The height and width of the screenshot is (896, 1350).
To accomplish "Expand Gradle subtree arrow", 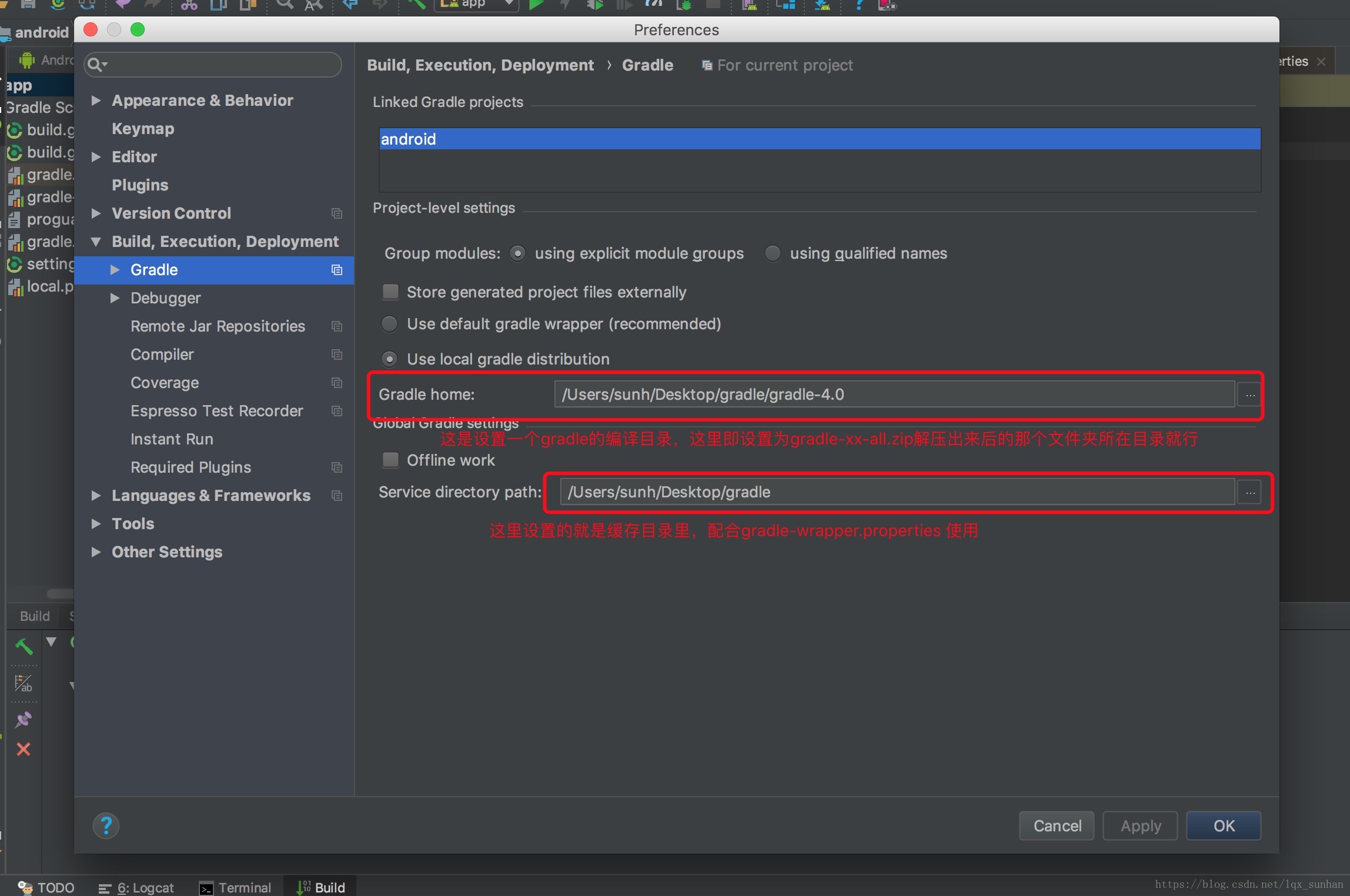I will (x=115, y=270).
